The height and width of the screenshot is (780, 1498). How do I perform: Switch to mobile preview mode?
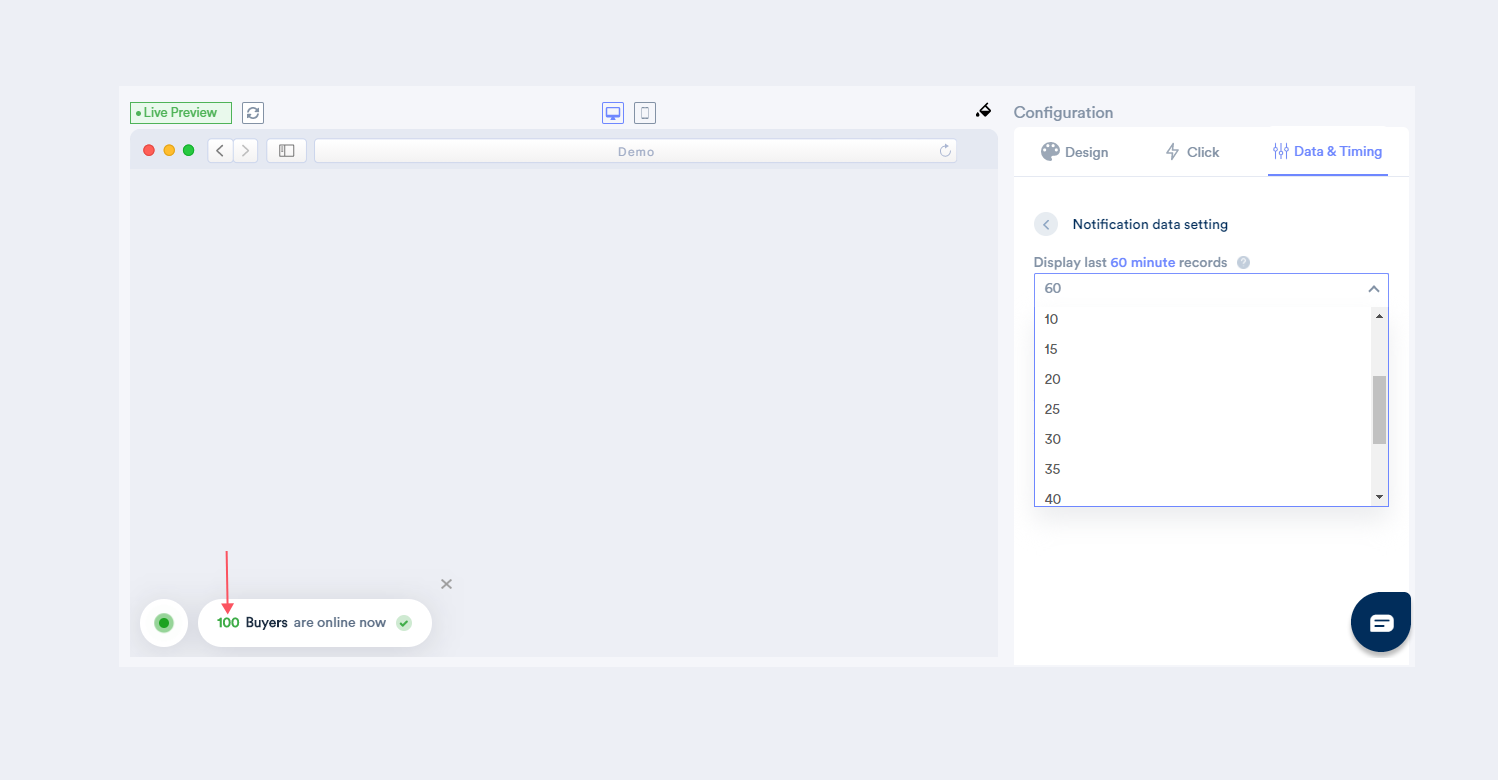[645, 113]
